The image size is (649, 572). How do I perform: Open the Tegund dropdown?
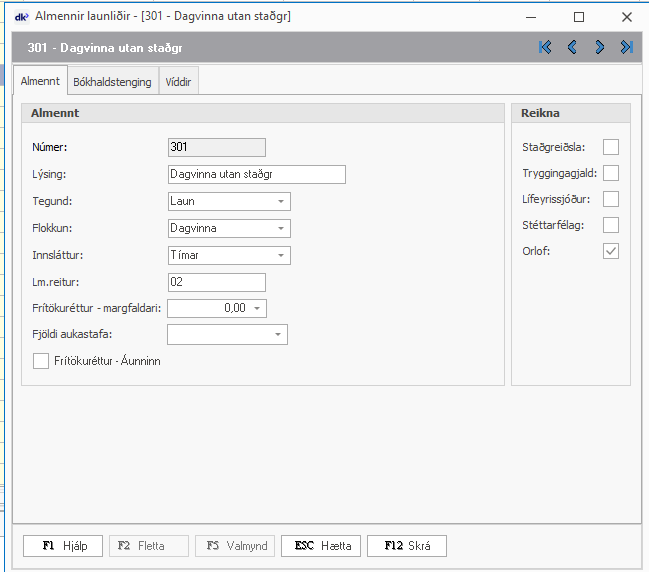pos(281,201)
